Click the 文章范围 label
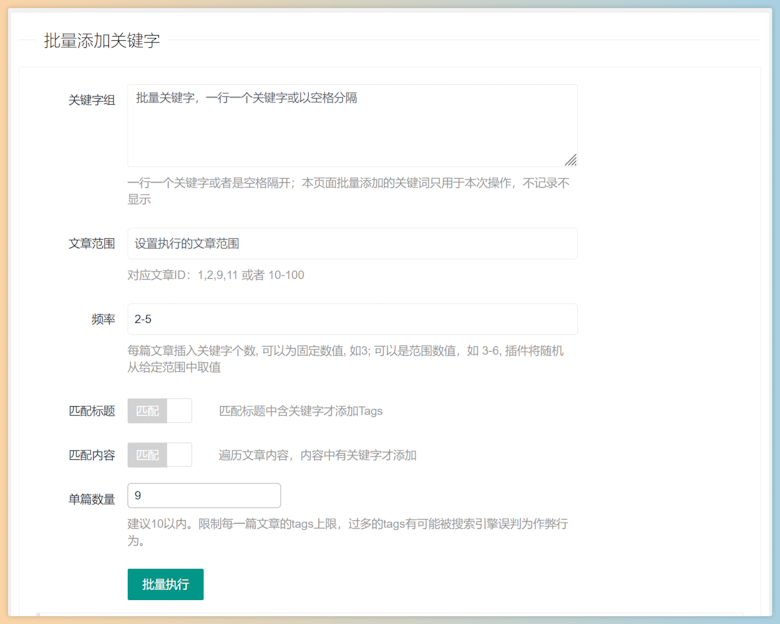Screen dimensions: 780x624 (x=92, y=243)
